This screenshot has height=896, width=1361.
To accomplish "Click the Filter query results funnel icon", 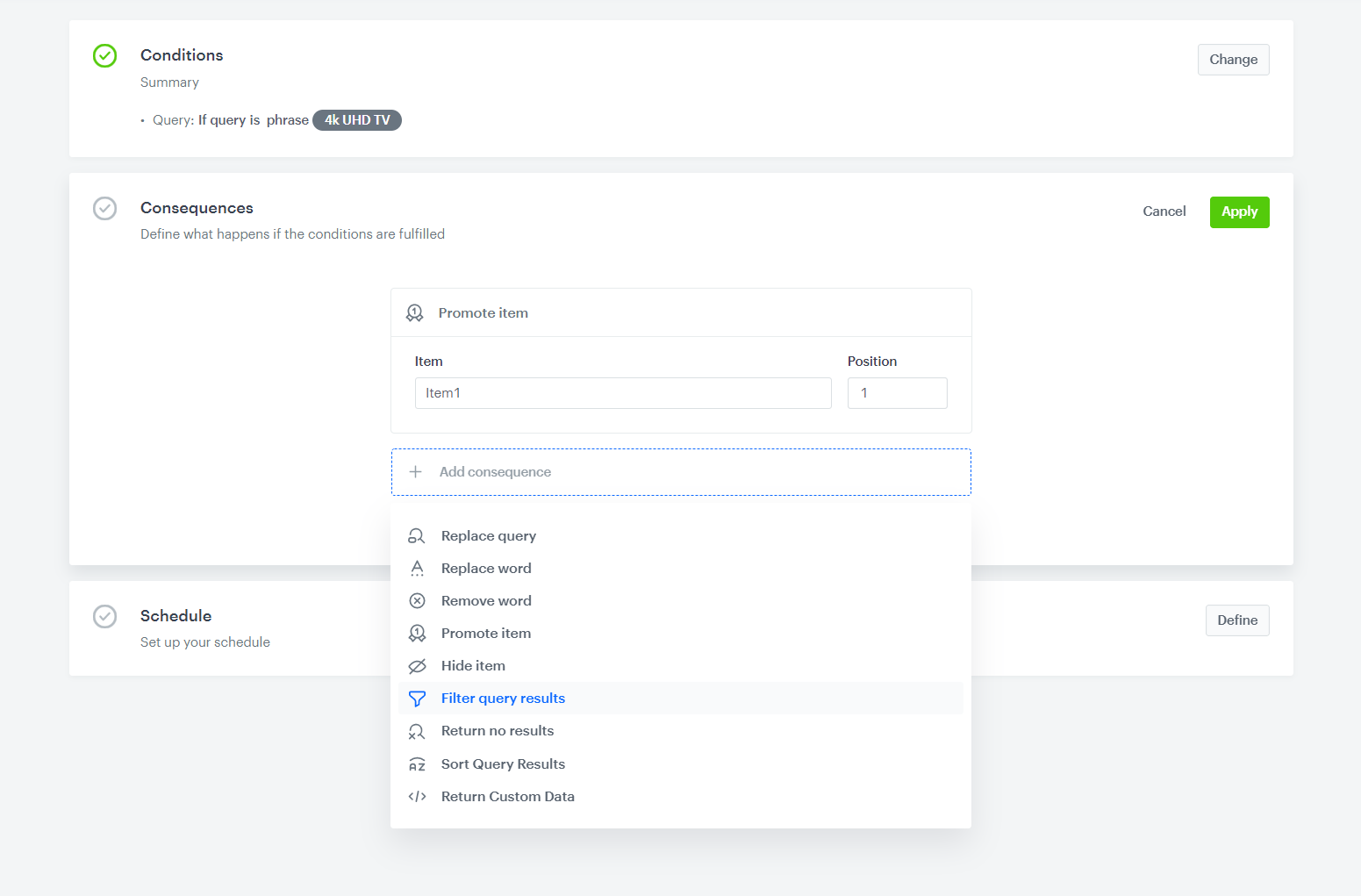I will [417, 699].
